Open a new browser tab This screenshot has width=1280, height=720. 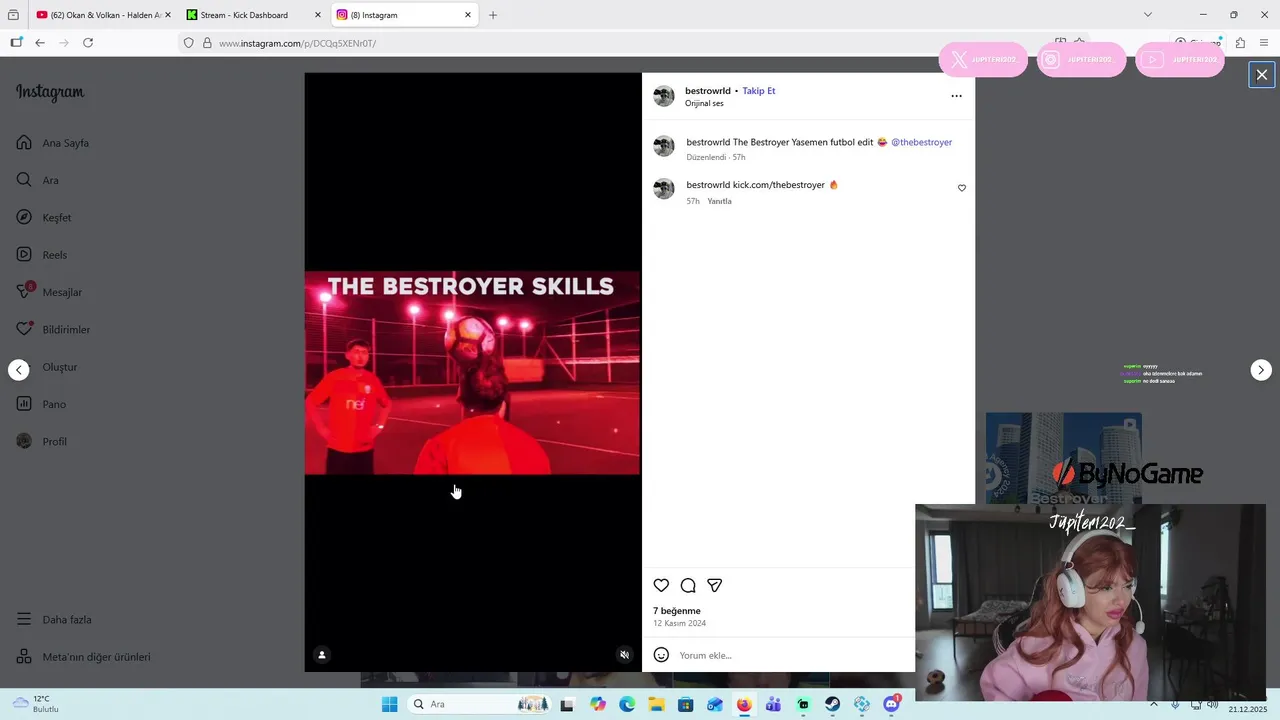[493, 15]
